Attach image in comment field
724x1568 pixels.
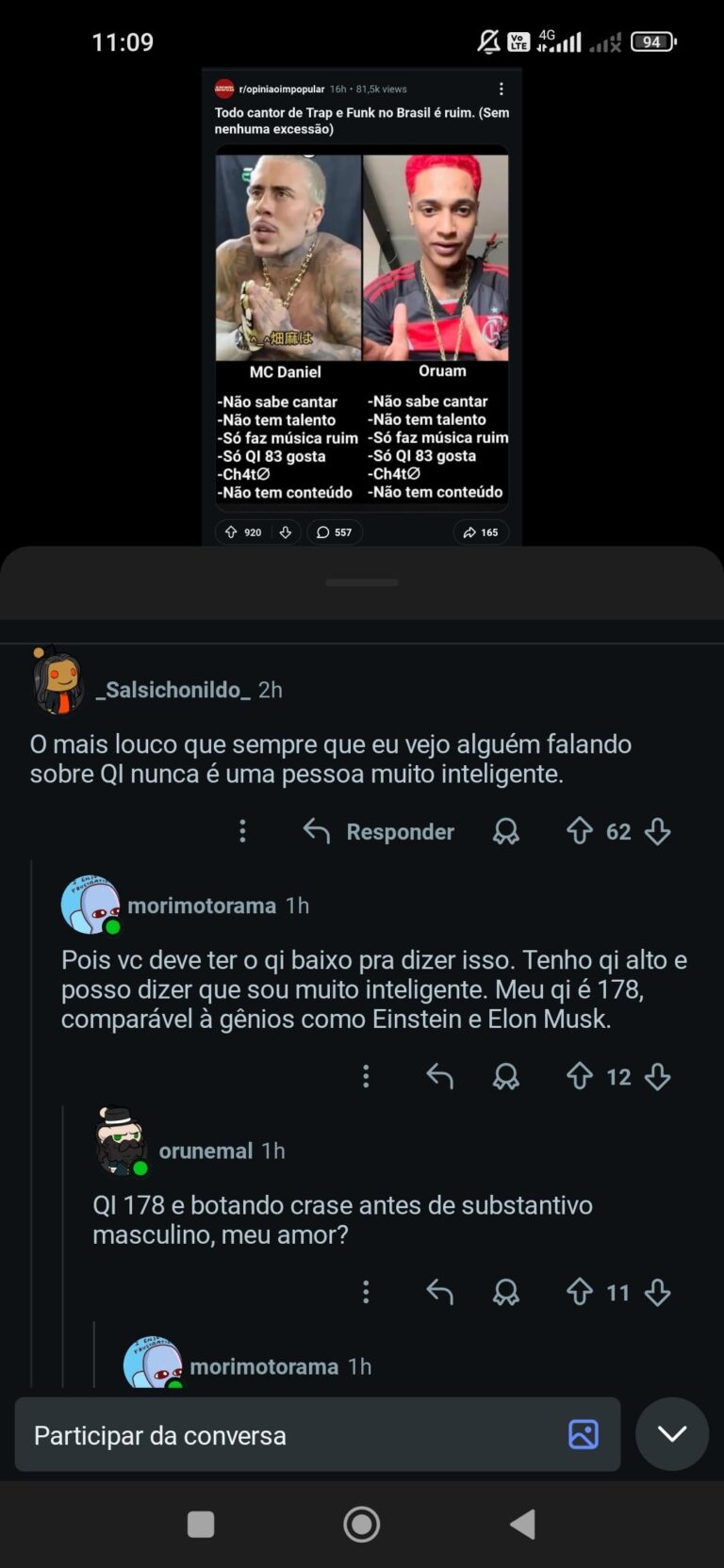583,1434
